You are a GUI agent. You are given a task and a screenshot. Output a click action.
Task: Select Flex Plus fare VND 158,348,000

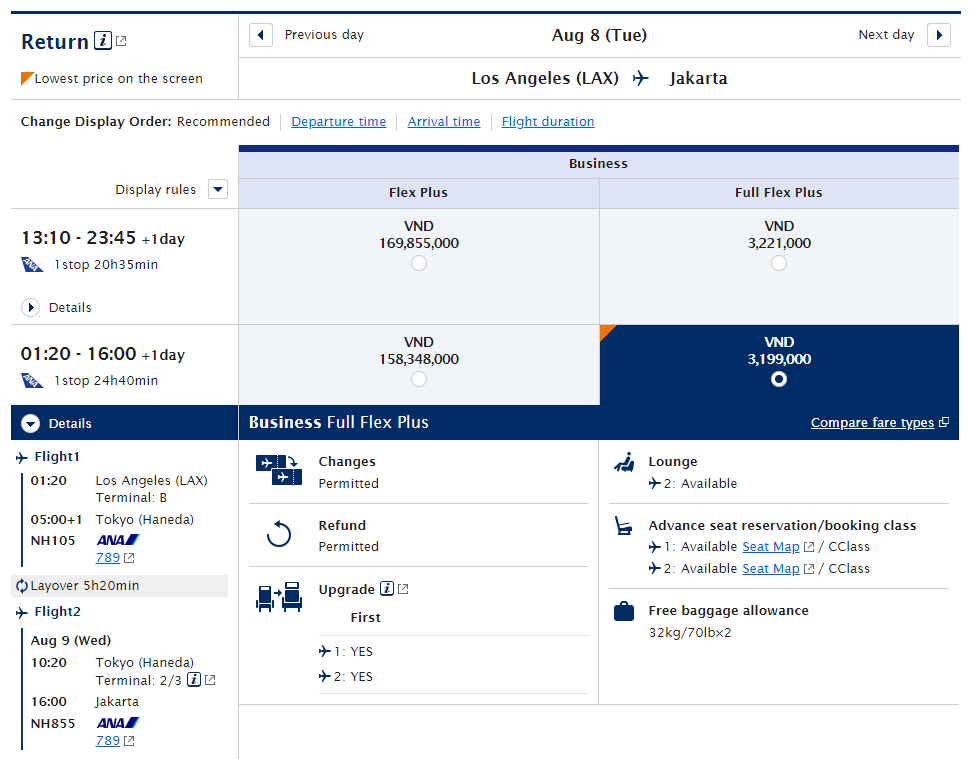click(x=419, y=379)
